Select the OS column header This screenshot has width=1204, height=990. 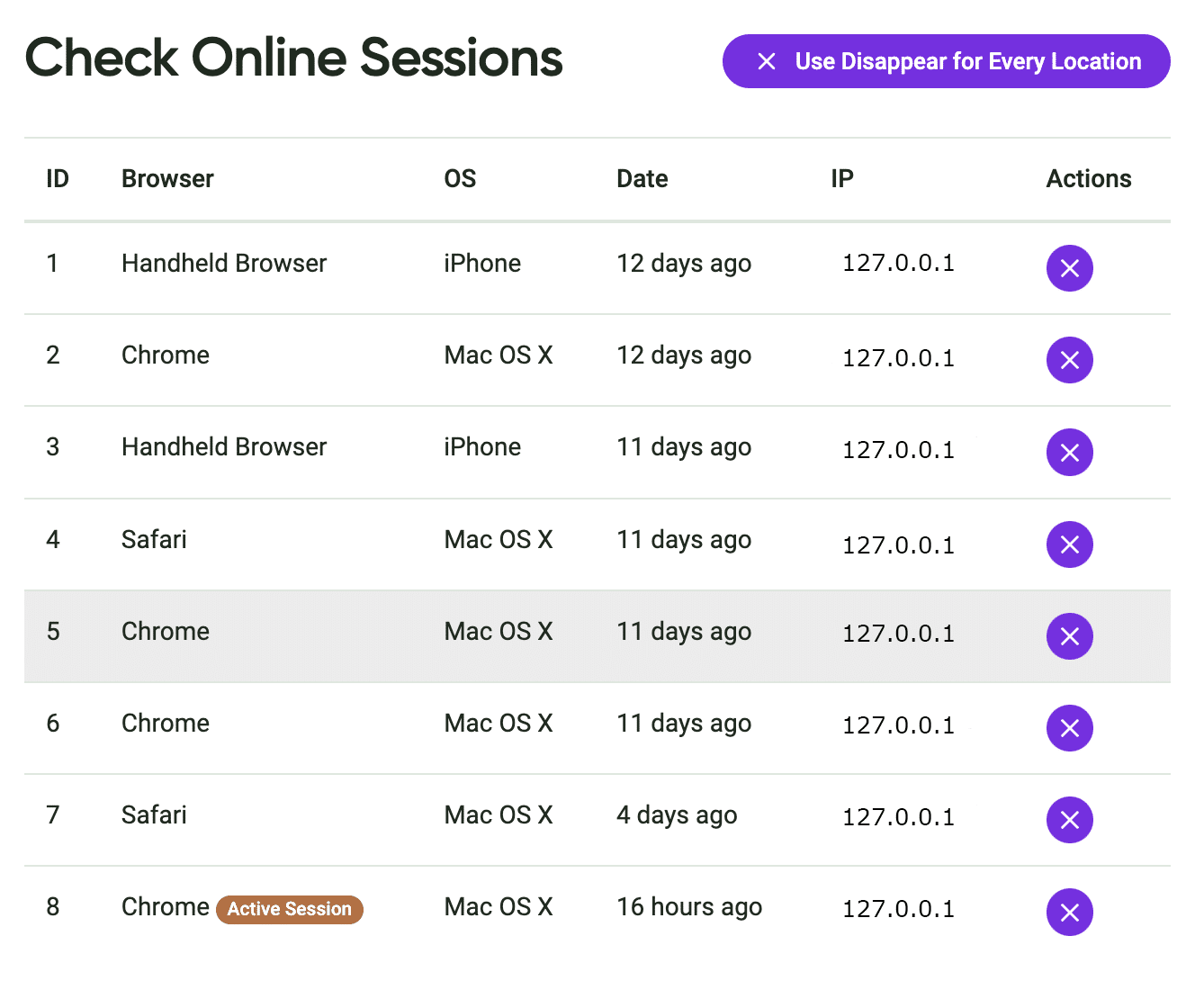click(x=460, y=179)
